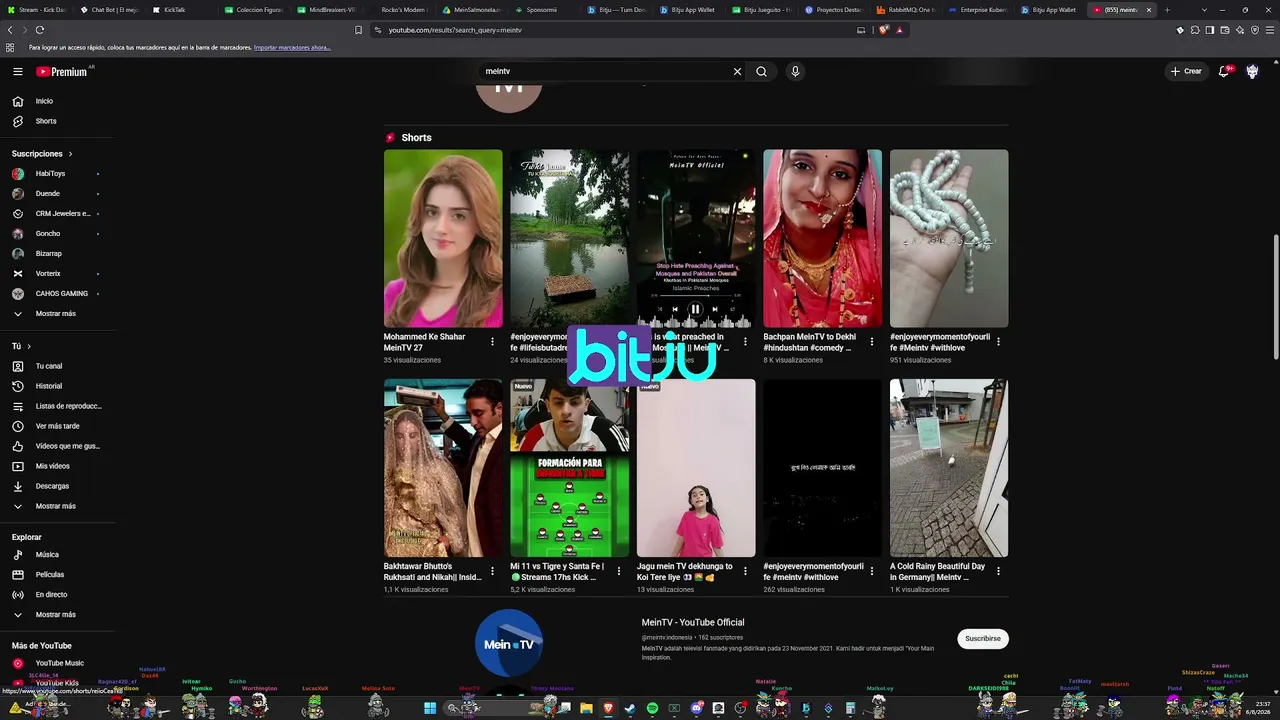Open options for Mohammed Ke Shahar short

(492, 342)
